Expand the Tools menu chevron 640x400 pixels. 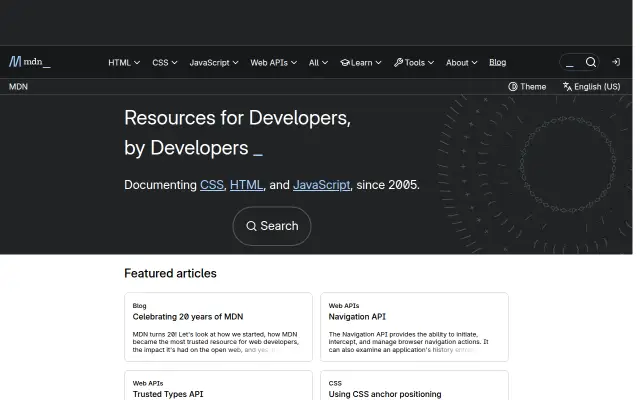[x=431, y=62]
